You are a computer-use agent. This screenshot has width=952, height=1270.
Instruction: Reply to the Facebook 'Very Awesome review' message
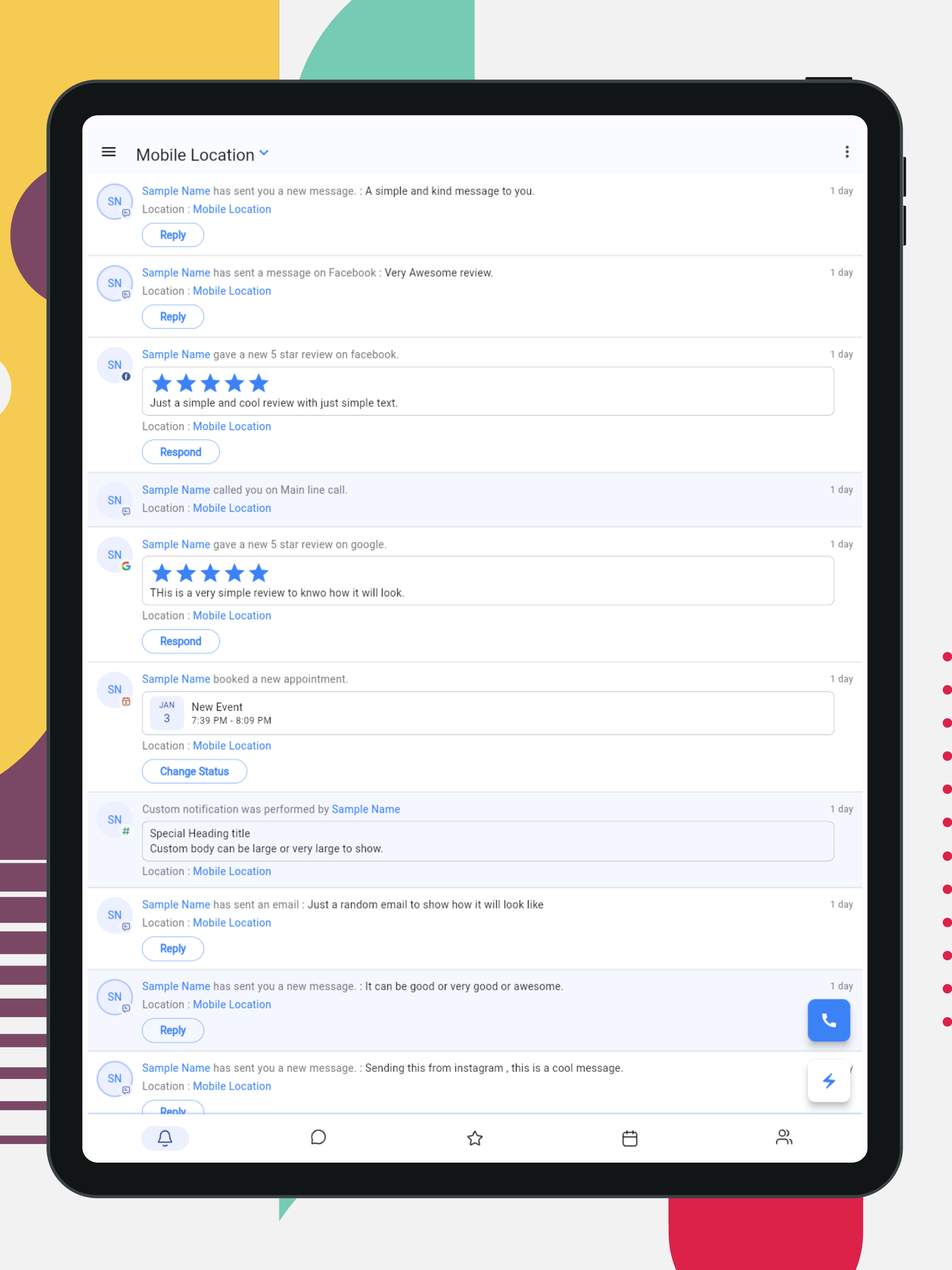[173, 317]
